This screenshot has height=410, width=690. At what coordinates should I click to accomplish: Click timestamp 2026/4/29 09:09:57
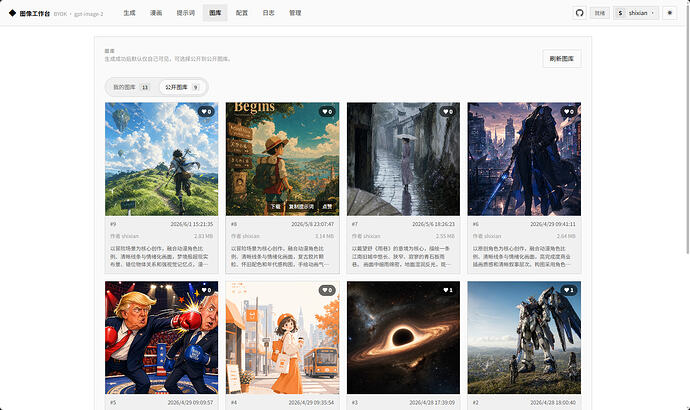(190, 403)
